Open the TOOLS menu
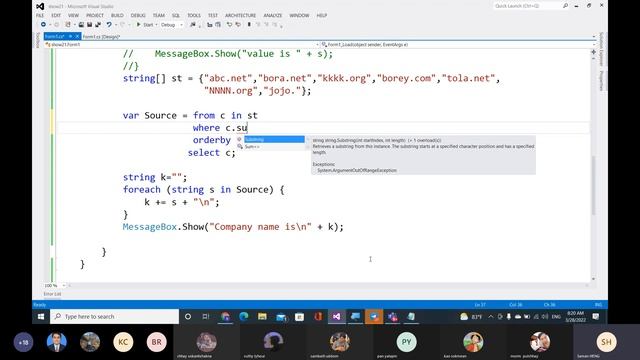The width and height of the screenshot is (640, 360). pyautogui.click(x=194, y=16)
